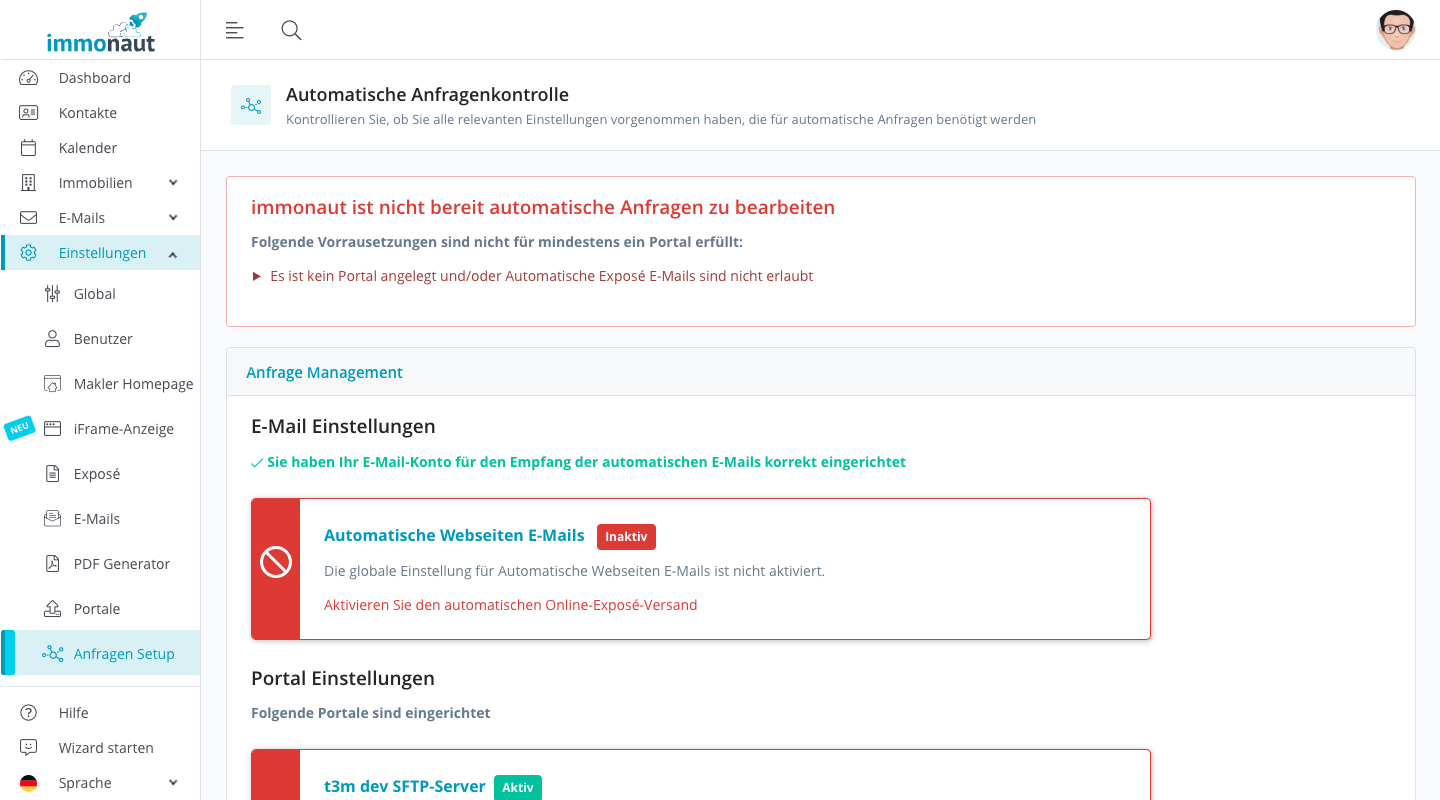Click the page header network icon
The width and height of the screenshot is (1440, 800).
pos(251,105)
